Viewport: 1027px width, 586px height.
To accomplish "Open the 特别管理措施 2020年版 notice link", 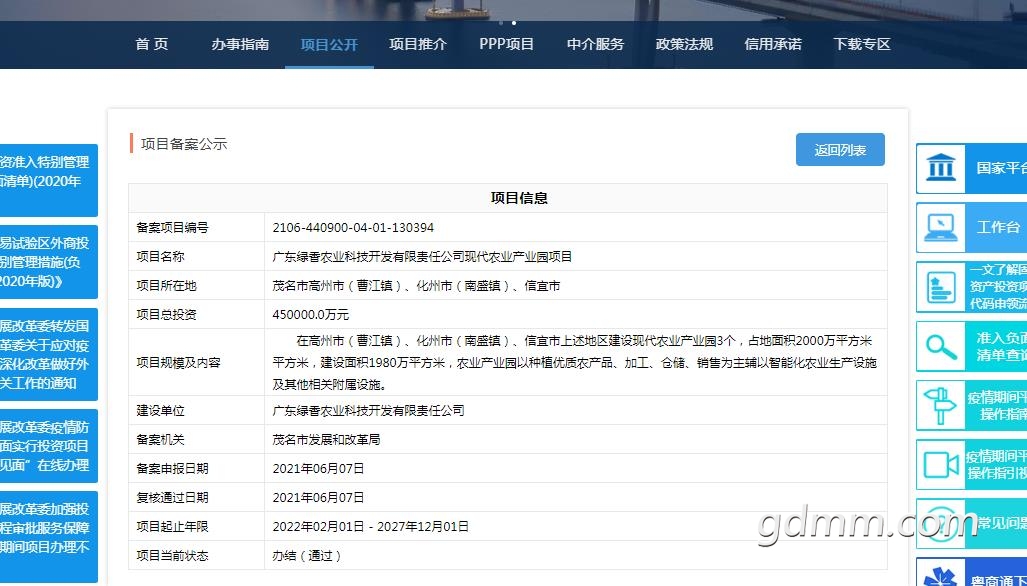I will click(48, 262).
